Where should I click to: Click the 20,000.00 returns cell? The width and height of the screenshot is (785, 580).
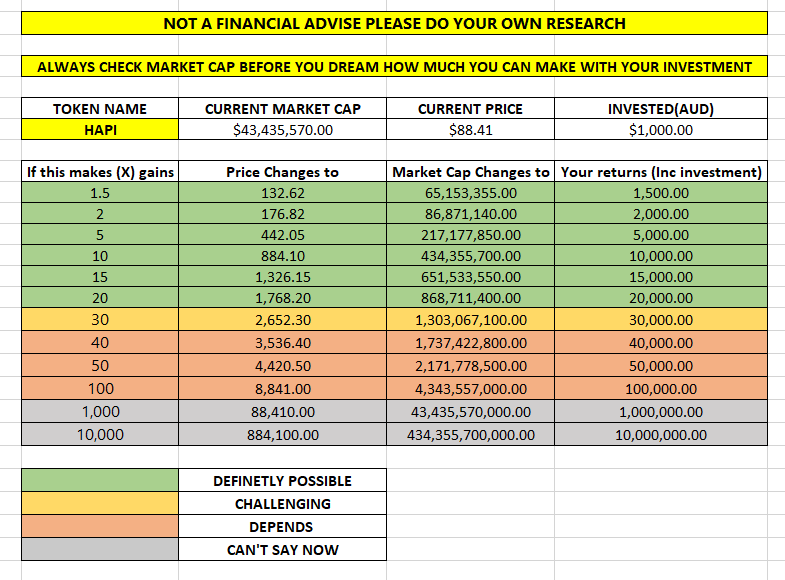click(661, 298)
